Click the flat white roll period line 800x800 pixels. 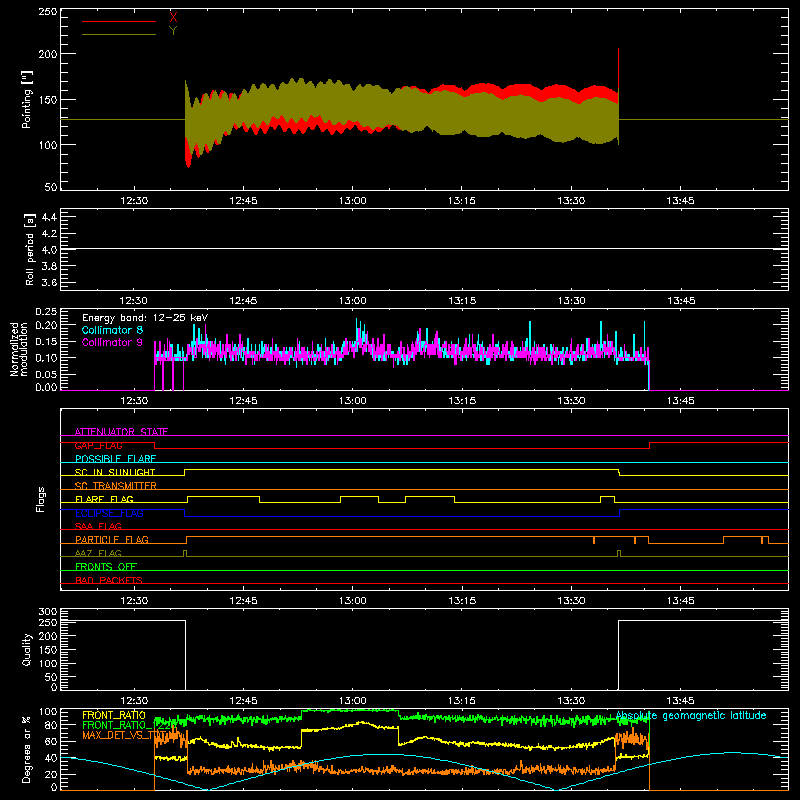click(424, 249)
